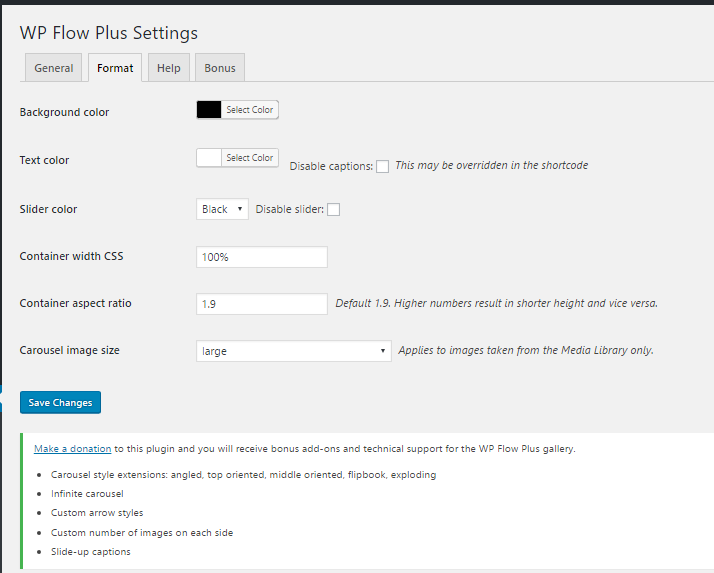Click into the Container aspect ratio field
Image resolution: width=714 pixels, height=573 pixels.
262,304
